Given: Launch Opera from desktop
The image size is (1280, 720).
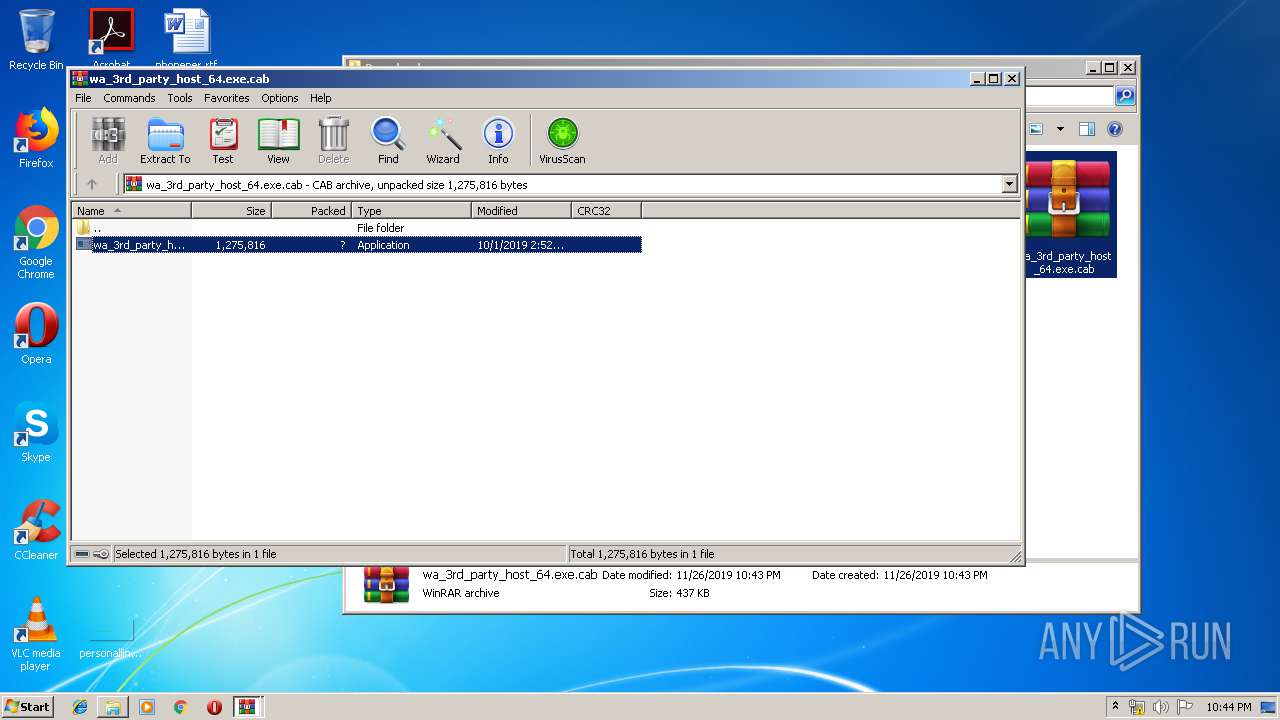Looking at the screenshot, I should click(x=36, y=334).
